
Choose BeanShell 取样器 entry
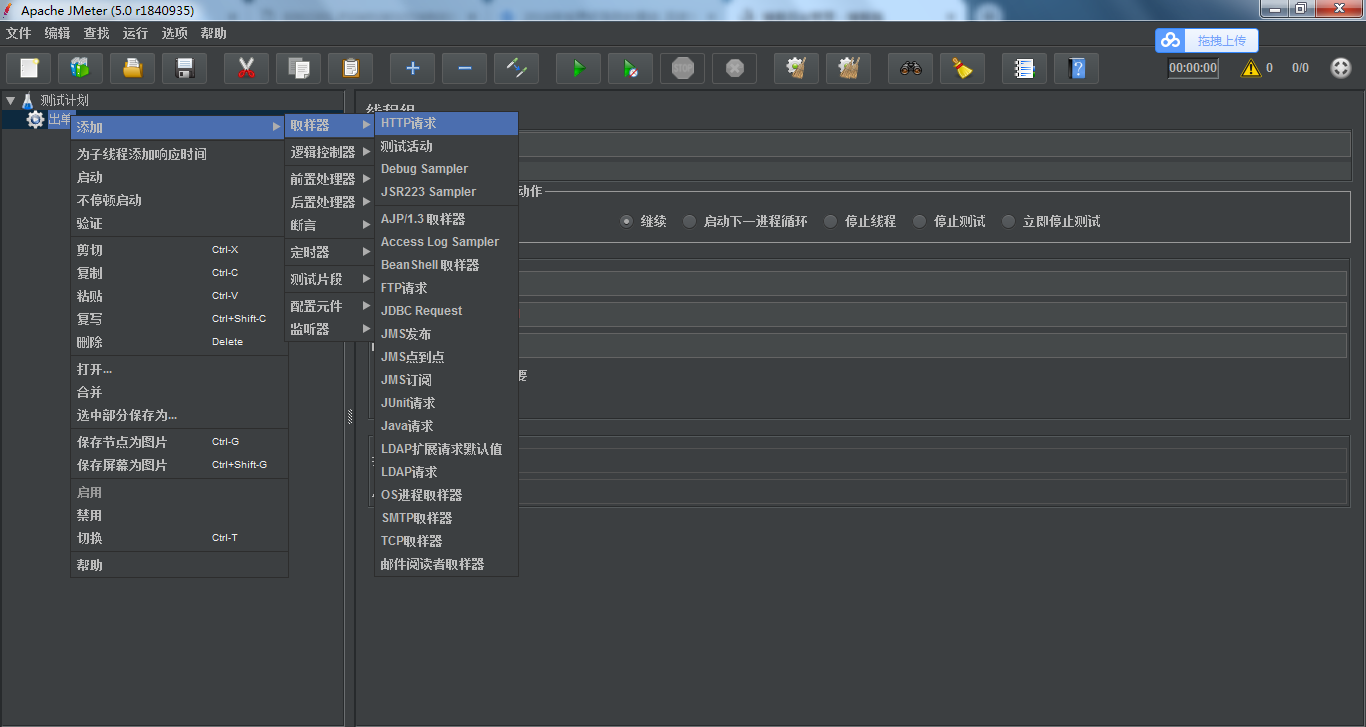[x=446, y=265]
